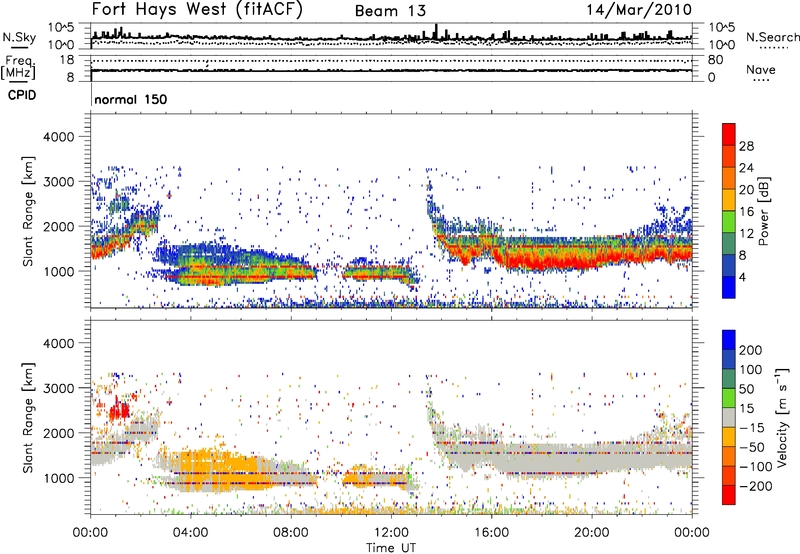Click the '-15' tick on velocity scale
800x554 pixels.
pos(752,428)
